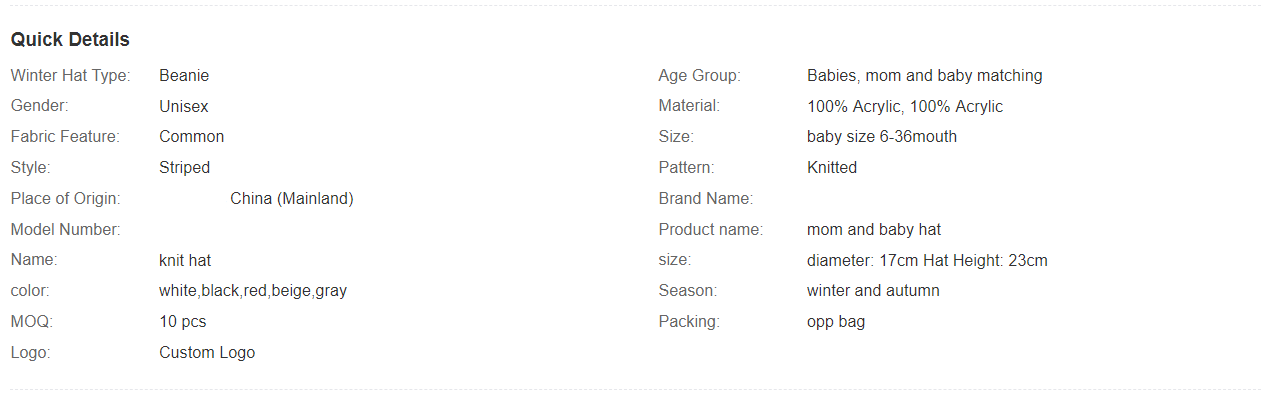Screen dimensions: 1271x396
Task: Select China (Mainland) origin text
Action: click(292, 198)
